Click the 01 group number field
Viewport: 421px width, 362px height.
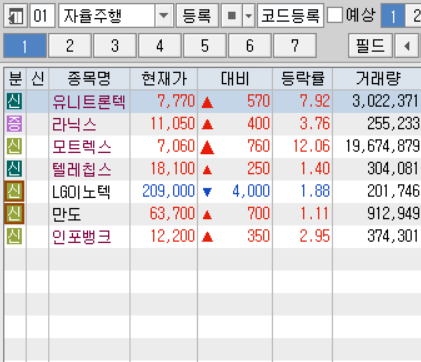42,16
